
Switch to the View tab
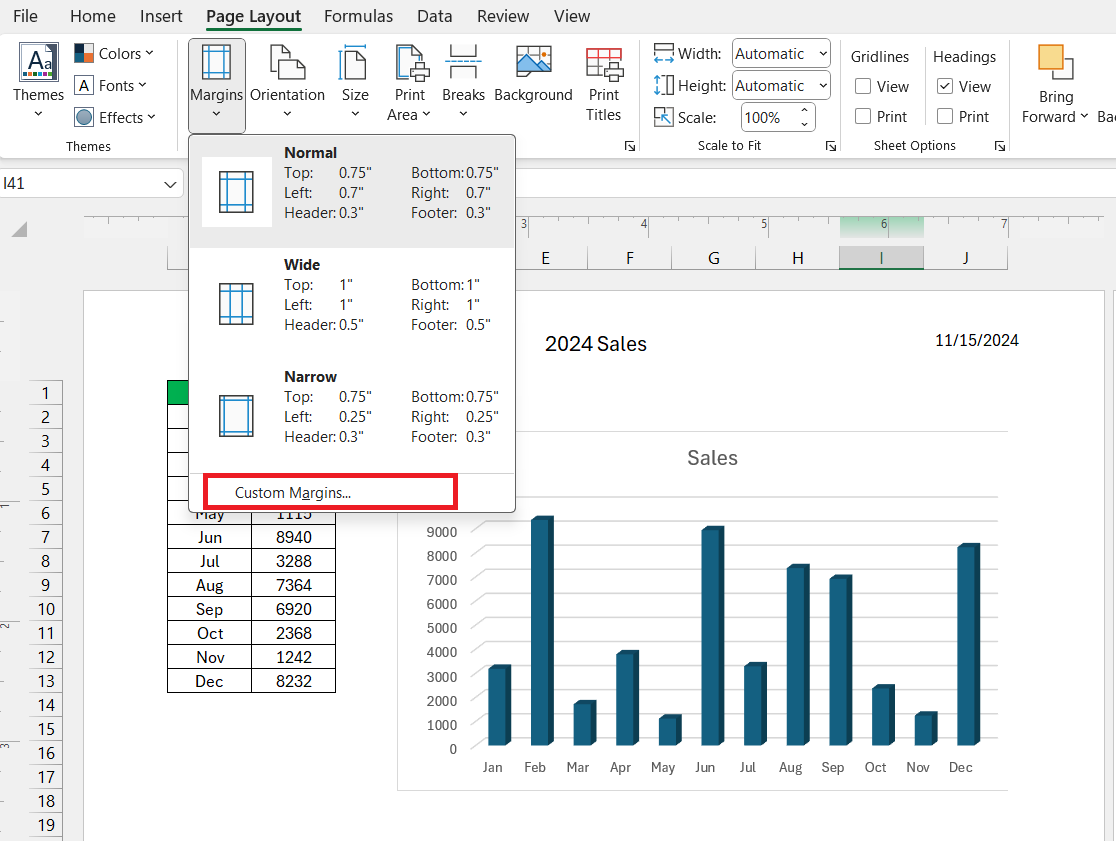point(572,16)
